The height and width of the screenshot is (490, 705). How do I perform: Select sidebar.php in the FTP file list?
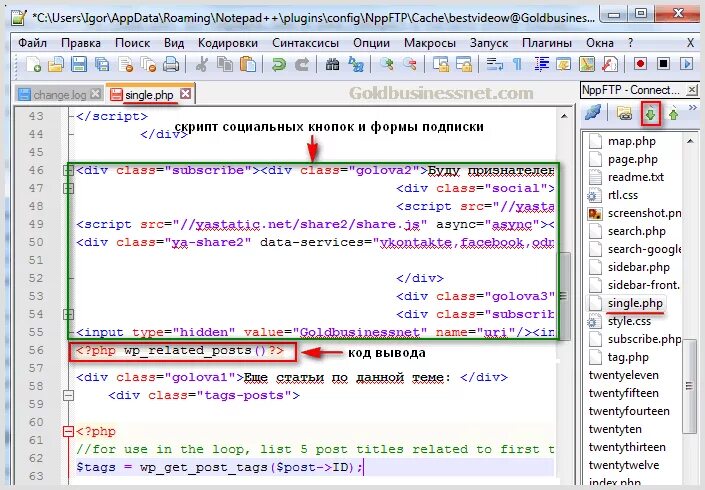(x=638, y=267)
